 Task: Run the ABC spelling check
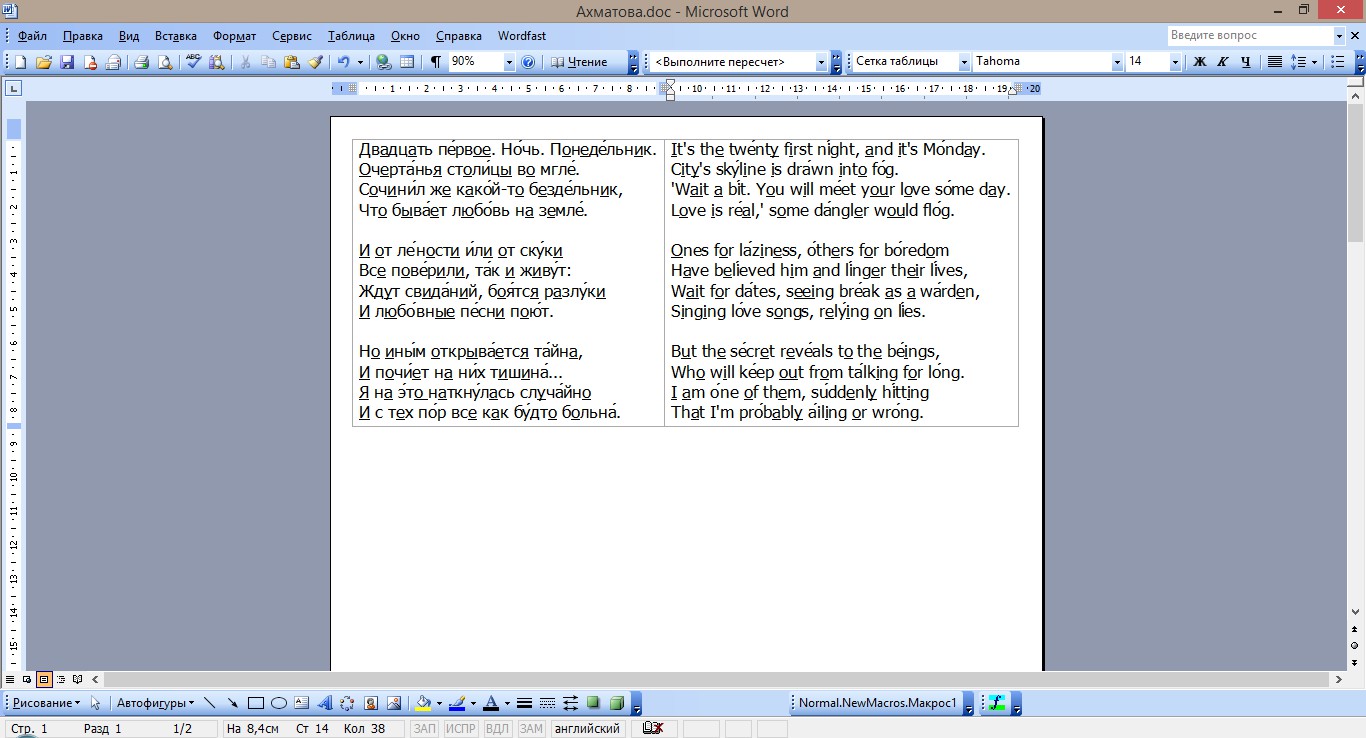tap(194, 62)
